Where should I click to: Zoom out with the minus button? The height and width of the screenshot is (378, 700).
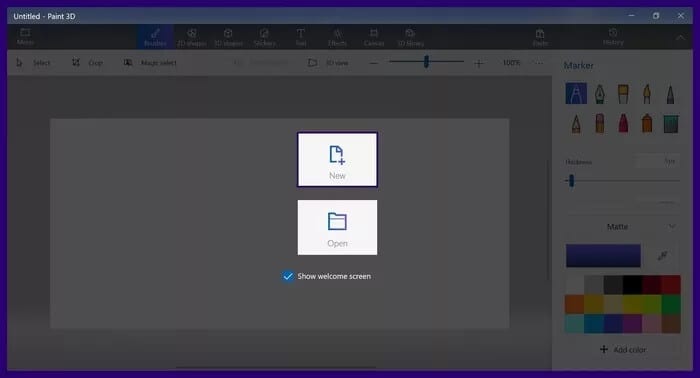374,63
